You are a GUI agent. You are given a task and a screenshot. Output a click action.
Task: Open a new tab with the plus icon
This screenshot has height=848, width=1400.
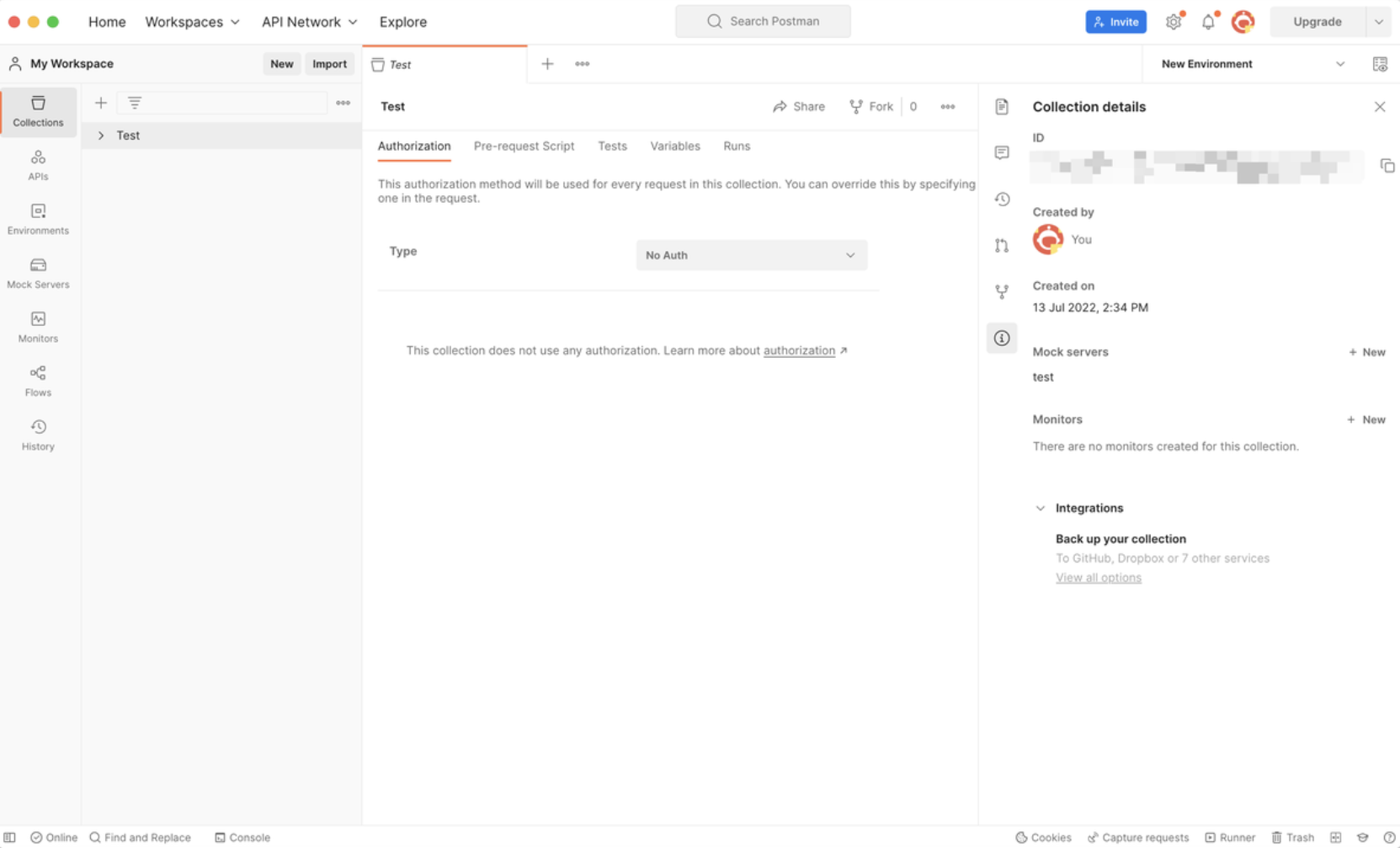coord(547,64)
